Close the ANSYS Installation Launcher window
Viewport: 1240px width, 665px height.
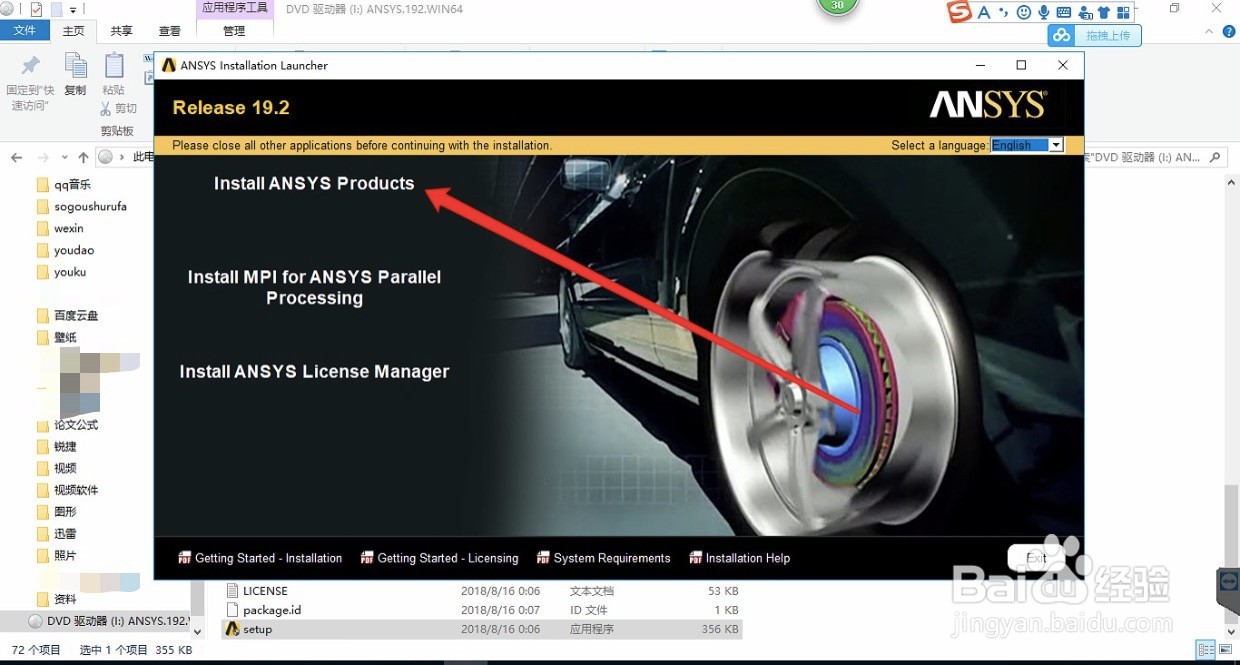tap(1062, 65)
